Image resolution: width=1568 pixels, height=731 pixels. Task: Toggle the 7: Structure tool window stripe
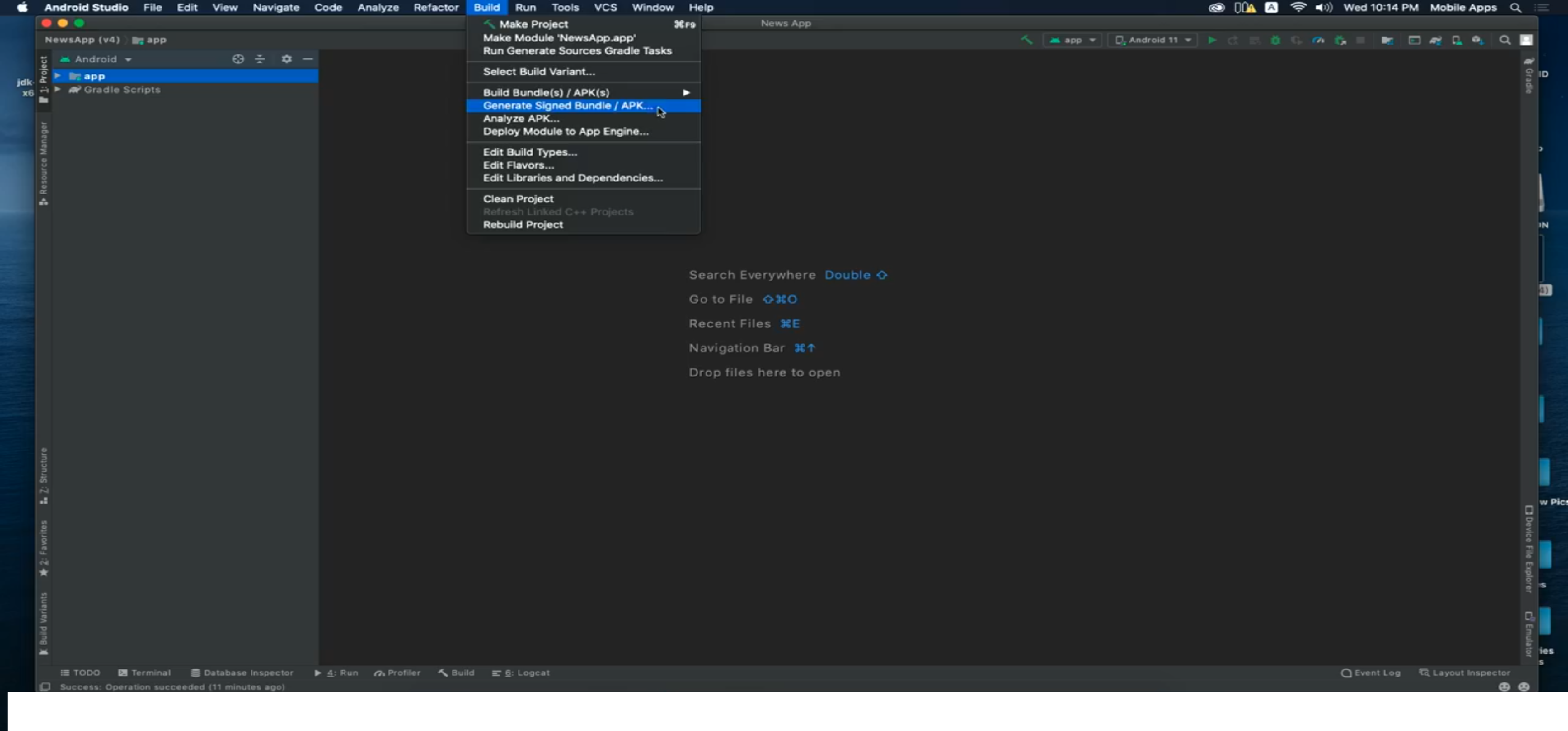tap(43, 476)
